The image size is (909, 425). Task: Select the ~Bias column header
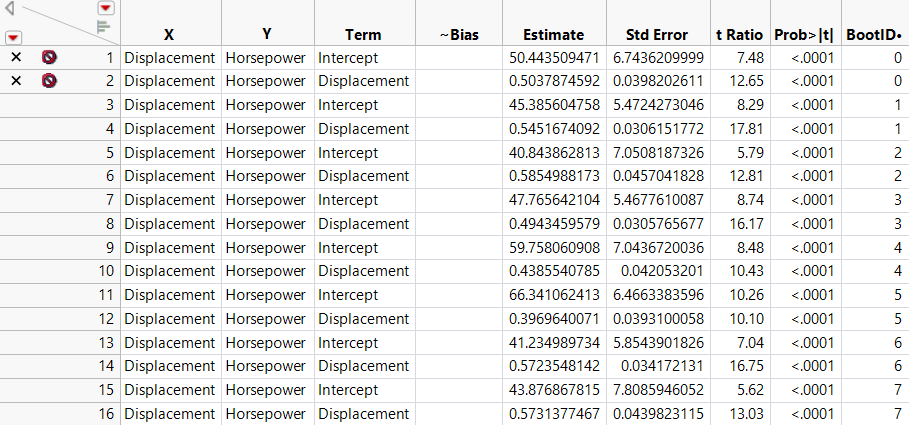pos(458,34)
